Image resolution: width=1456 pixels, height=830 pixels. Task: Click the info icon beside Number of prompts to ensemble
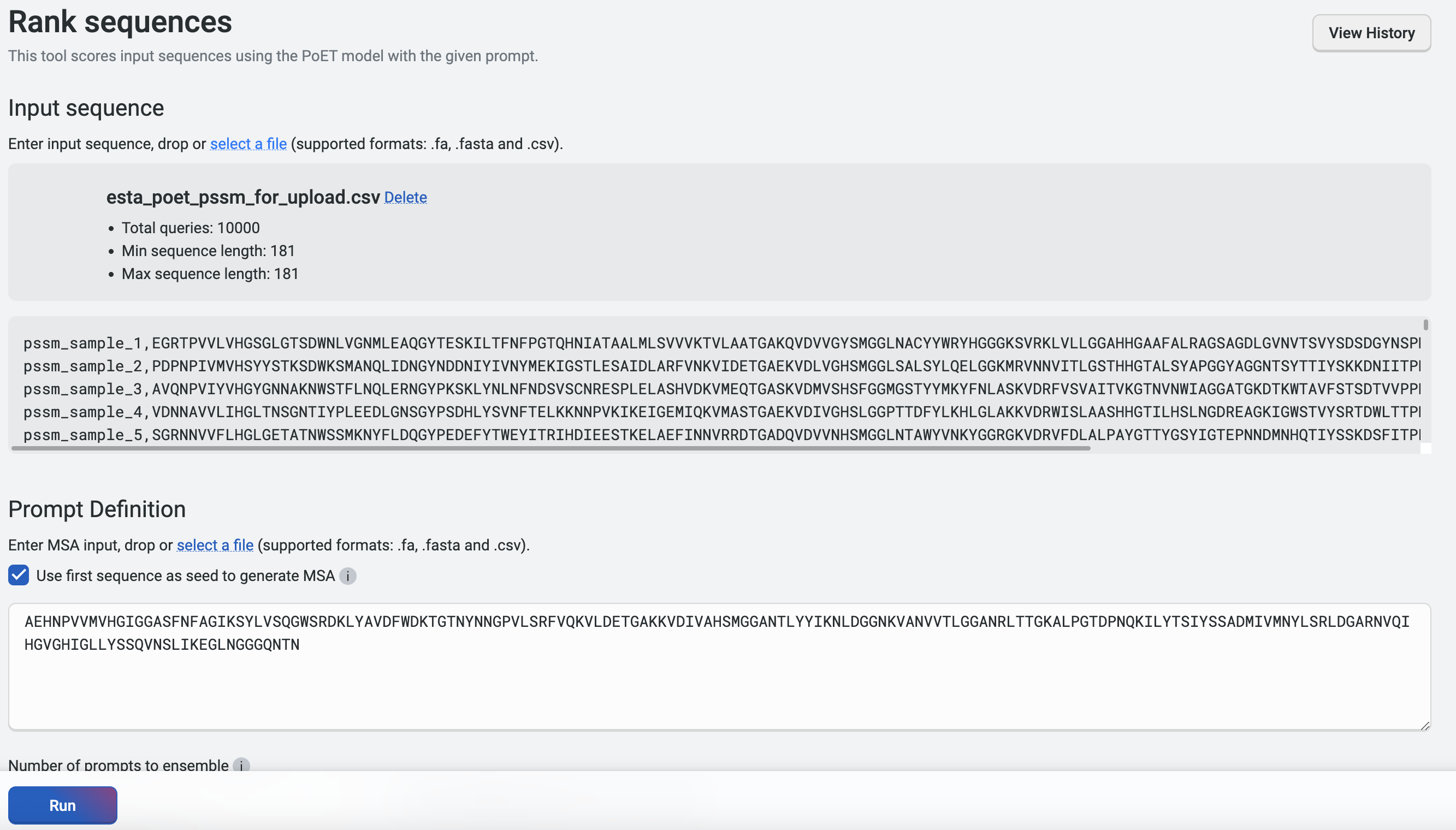pos(242,766)
